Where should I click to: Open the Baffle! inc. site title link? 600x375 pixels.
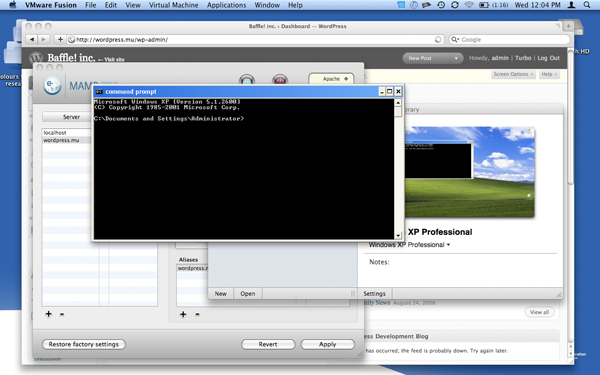71,57
